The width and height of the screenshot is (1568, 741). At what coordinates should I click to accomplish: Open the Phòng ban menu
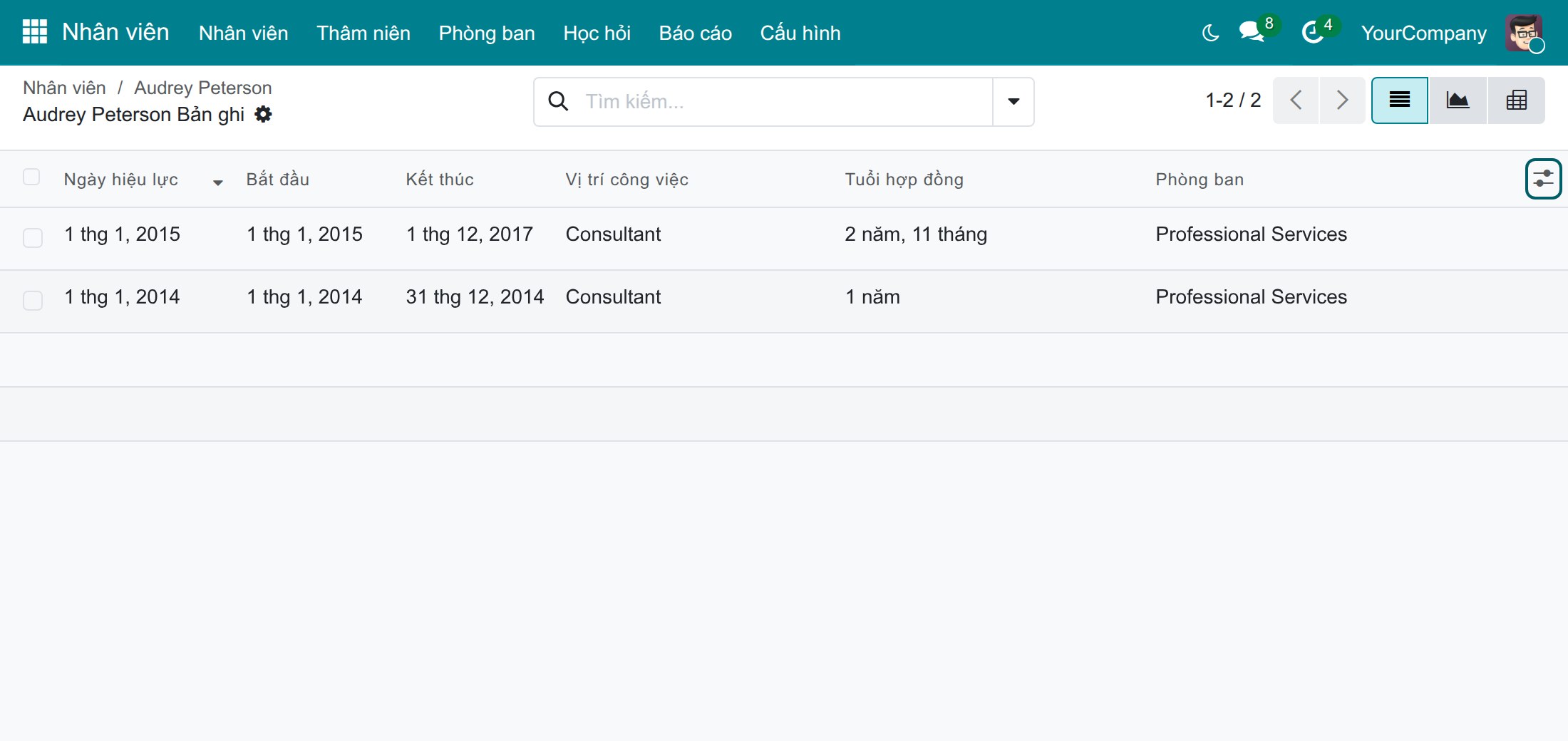487,33
